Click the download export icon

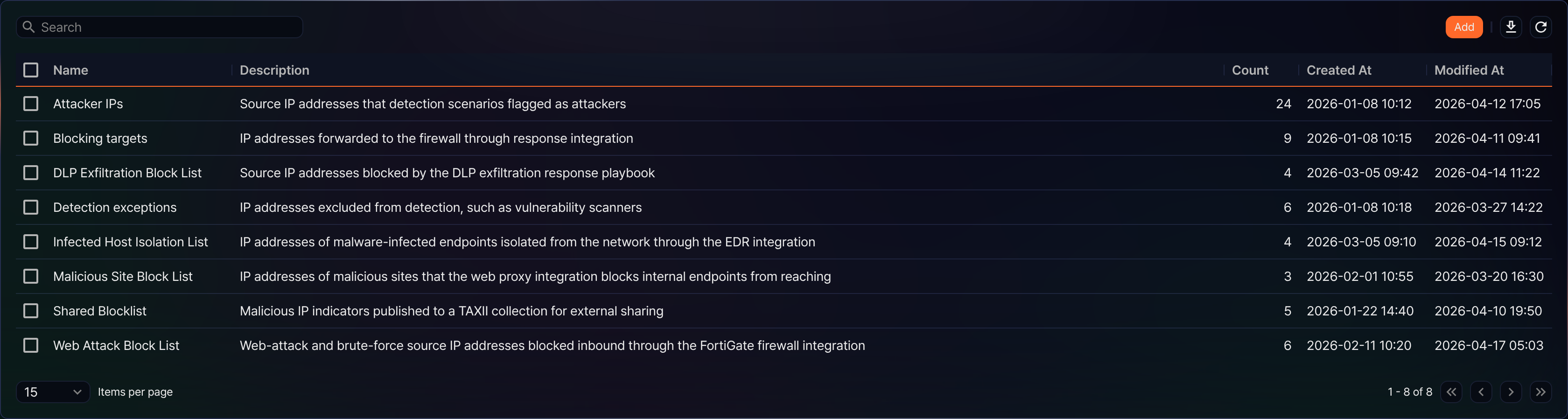click(1511, 27)
